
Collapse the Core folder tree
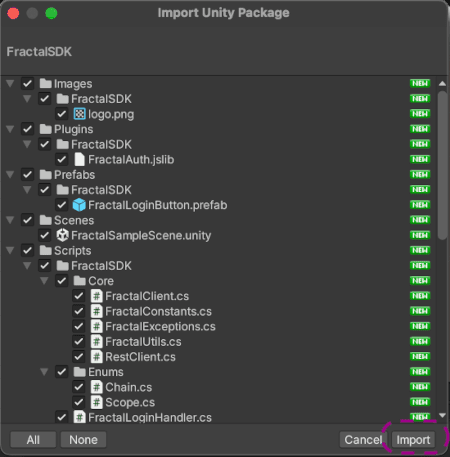pos(44,281)
